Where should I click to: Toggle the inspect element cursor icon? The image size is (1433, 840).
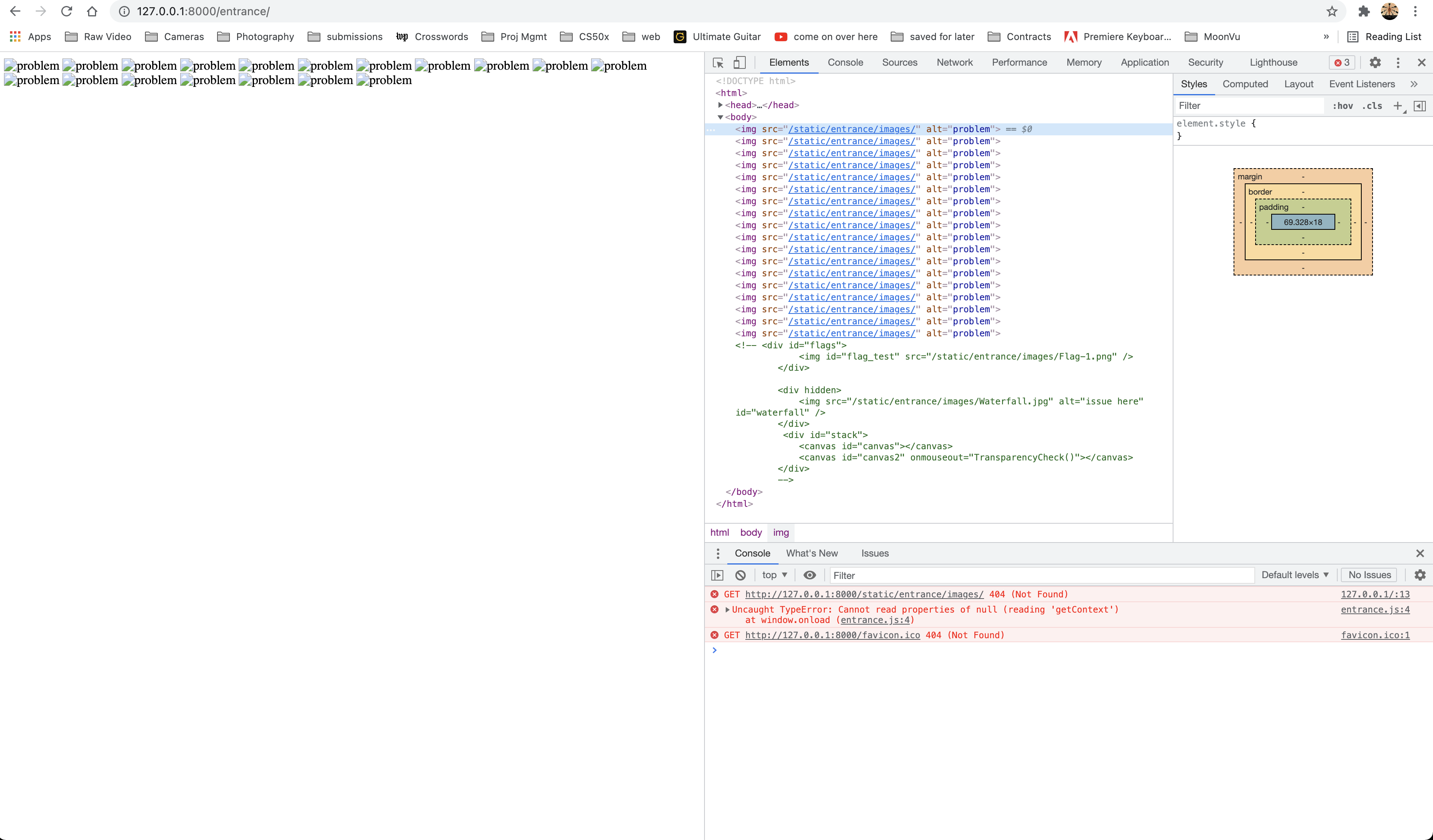coord(718,62)
